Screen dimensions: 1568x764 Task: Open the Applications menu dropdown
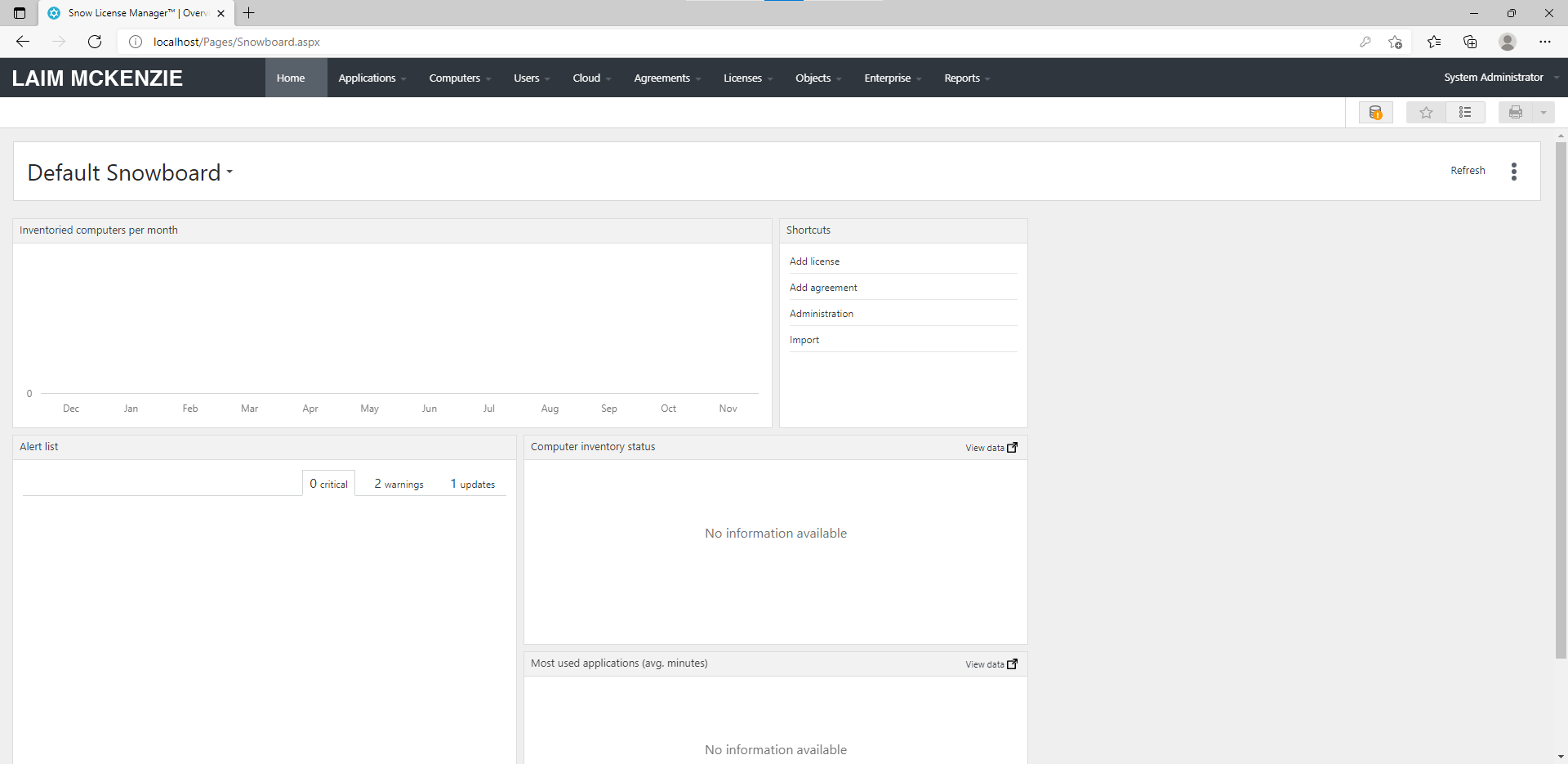(x=372, y=78)
